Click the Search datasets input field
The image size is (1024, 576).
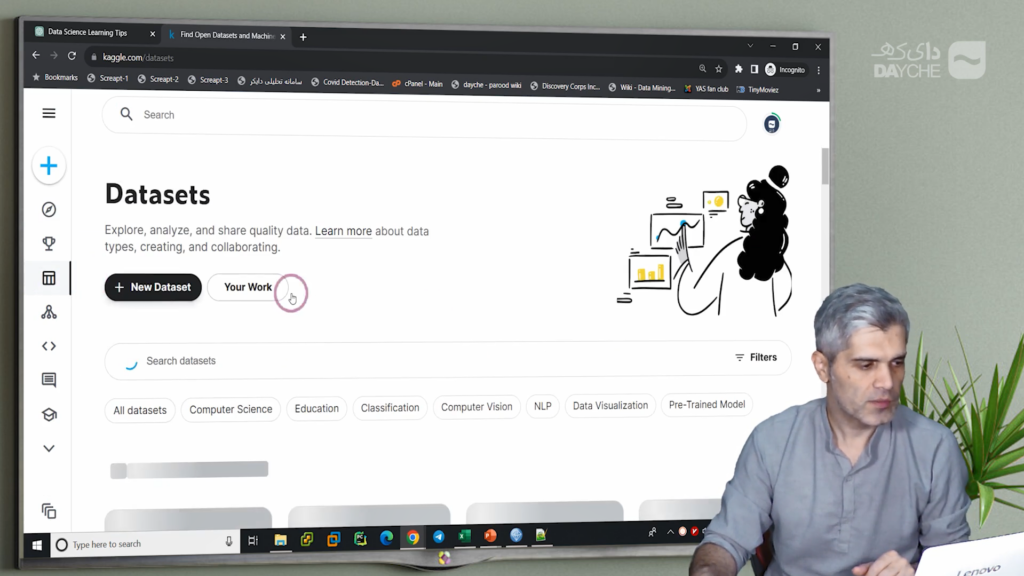point(400,360)
